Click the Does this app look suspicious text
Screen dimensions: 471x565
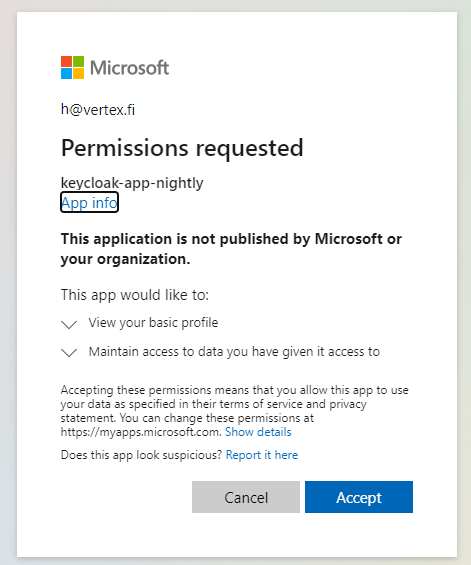pyautogui.click(x=141, y=455)
